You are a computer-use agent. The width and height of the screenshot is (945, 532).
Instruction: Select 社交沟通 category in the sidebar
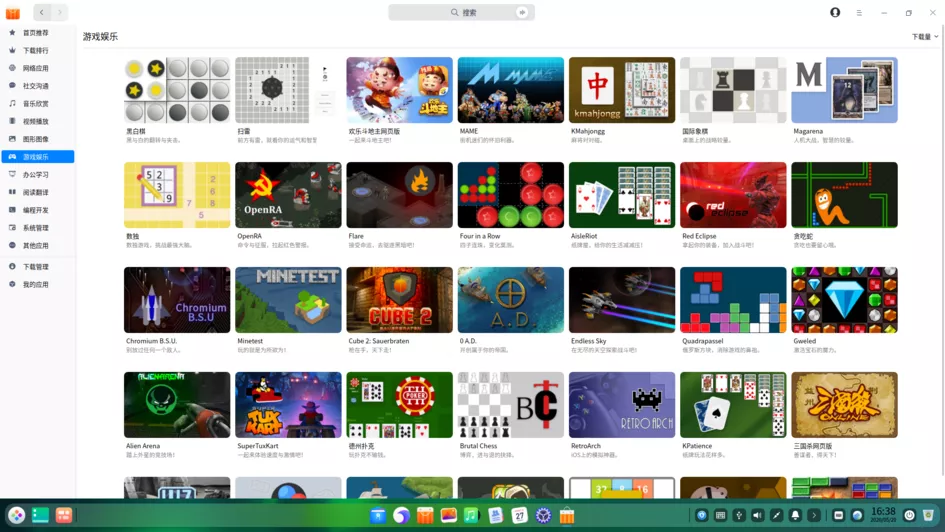[x=37, y=86]
